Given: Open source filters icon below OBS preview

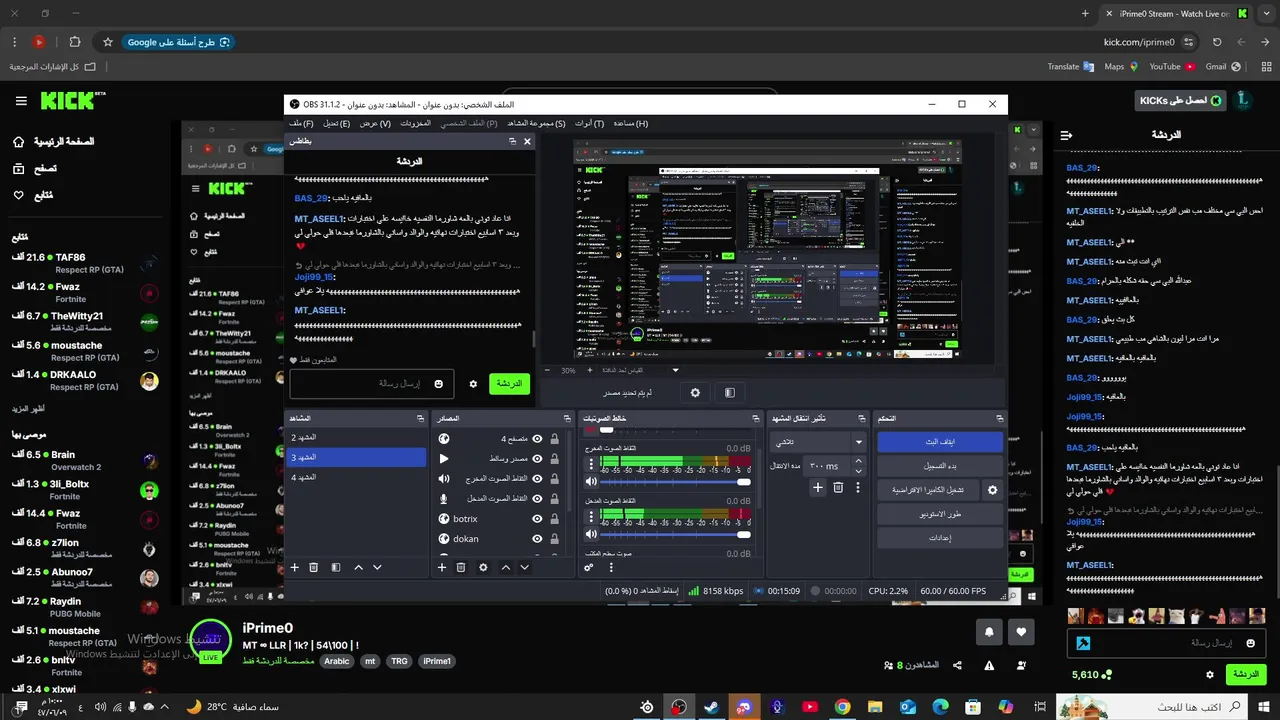Looking at the screenshot, I should pyautogui.click(x=730, y=393).
